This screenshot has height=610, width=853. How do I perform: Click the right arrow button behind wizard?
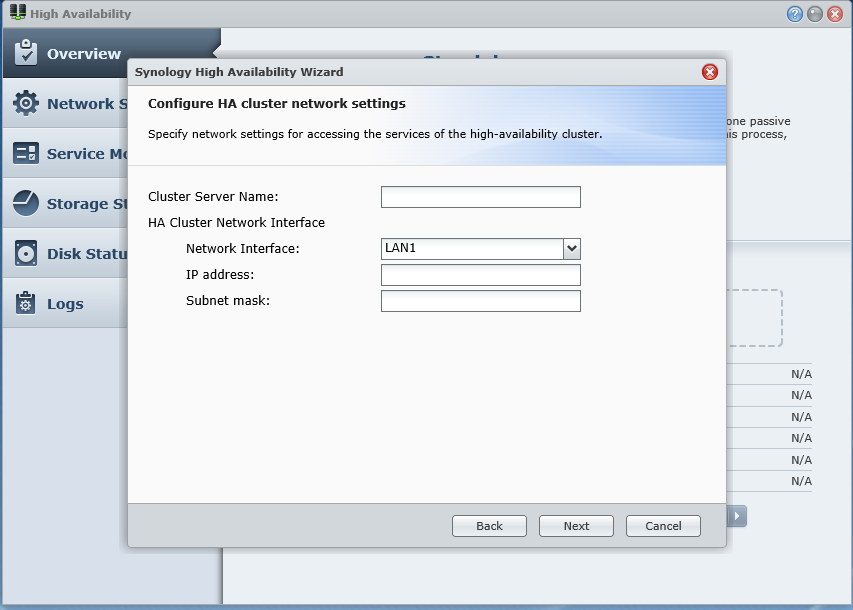point(737,516)
